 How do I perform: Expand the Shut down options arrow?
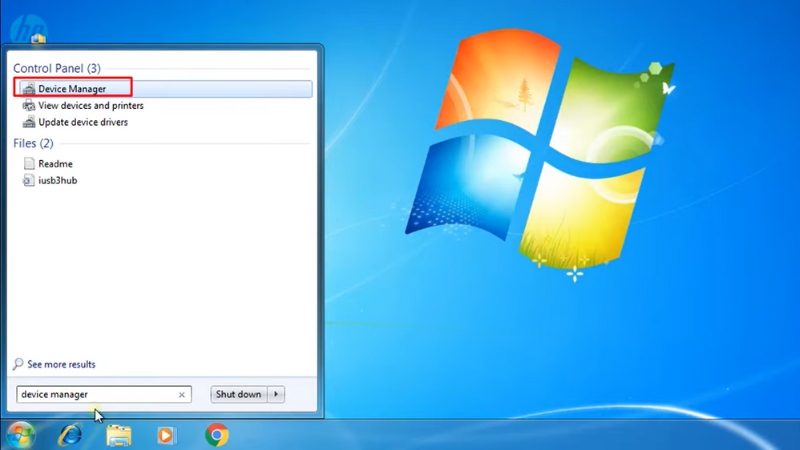click(276, 394)
